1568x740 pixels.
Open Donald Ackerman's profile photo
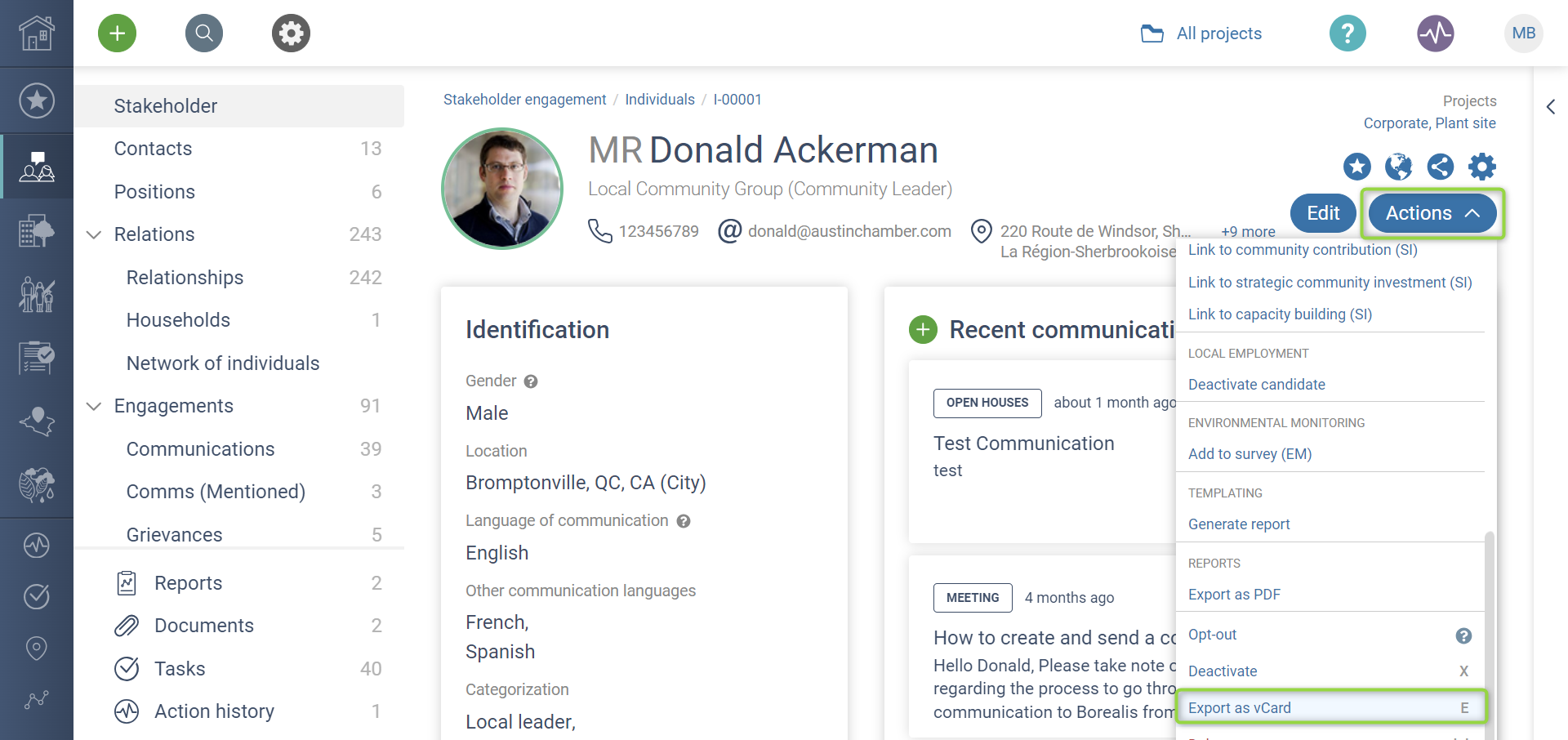(502, 189)
